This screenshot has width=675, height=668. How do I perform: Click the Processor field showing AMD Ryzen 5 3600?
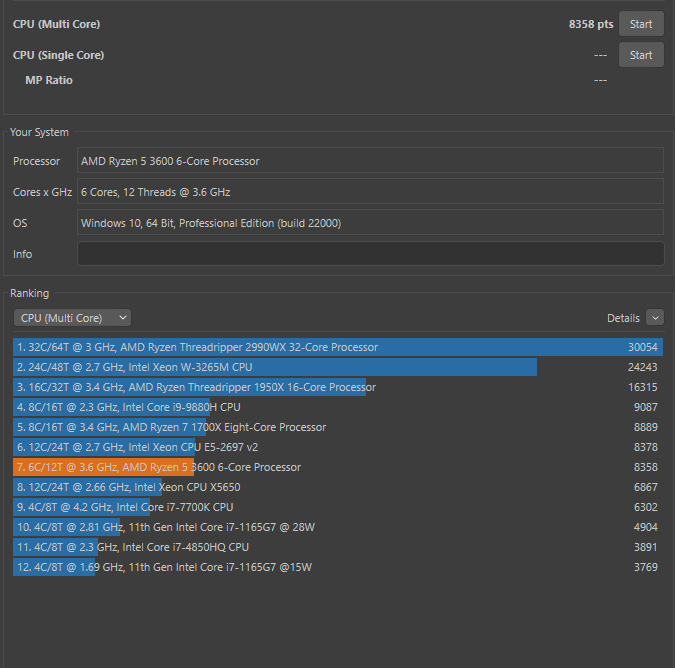click(x=370, y=161)
